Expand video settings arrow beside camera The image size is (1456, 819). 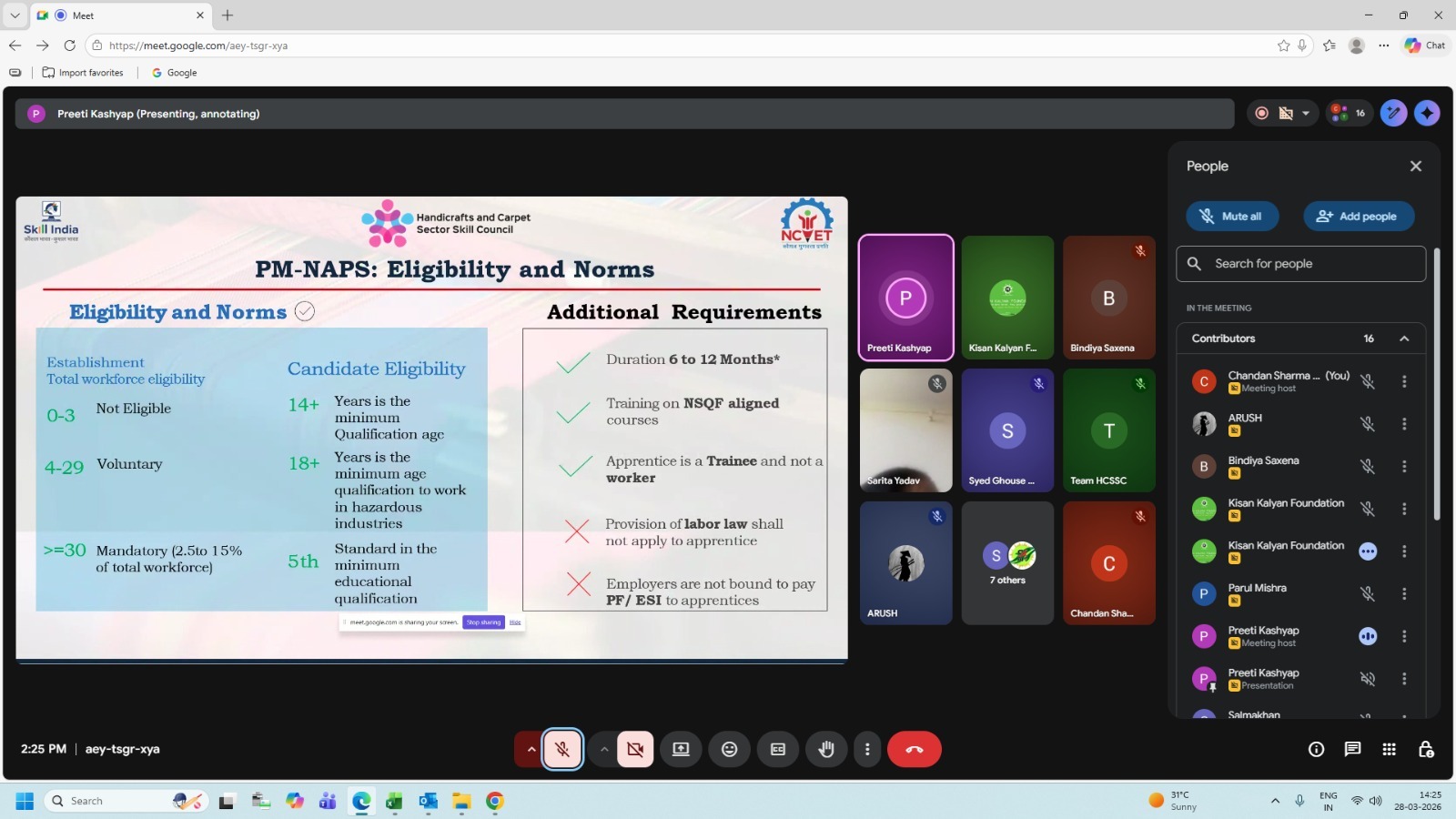pyautogui.click(x=603, y=749)
